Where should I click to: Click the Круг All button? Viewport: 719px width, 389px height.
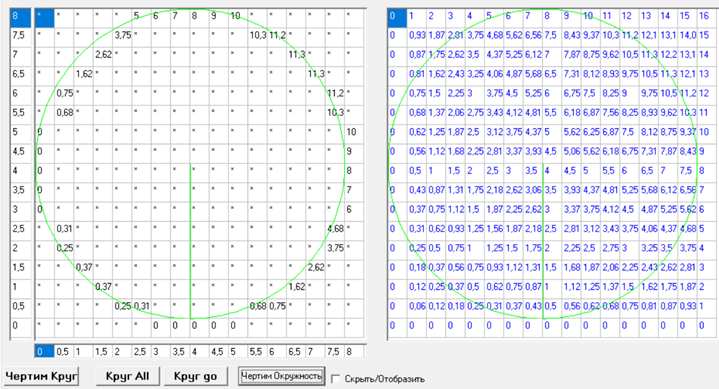127,376
